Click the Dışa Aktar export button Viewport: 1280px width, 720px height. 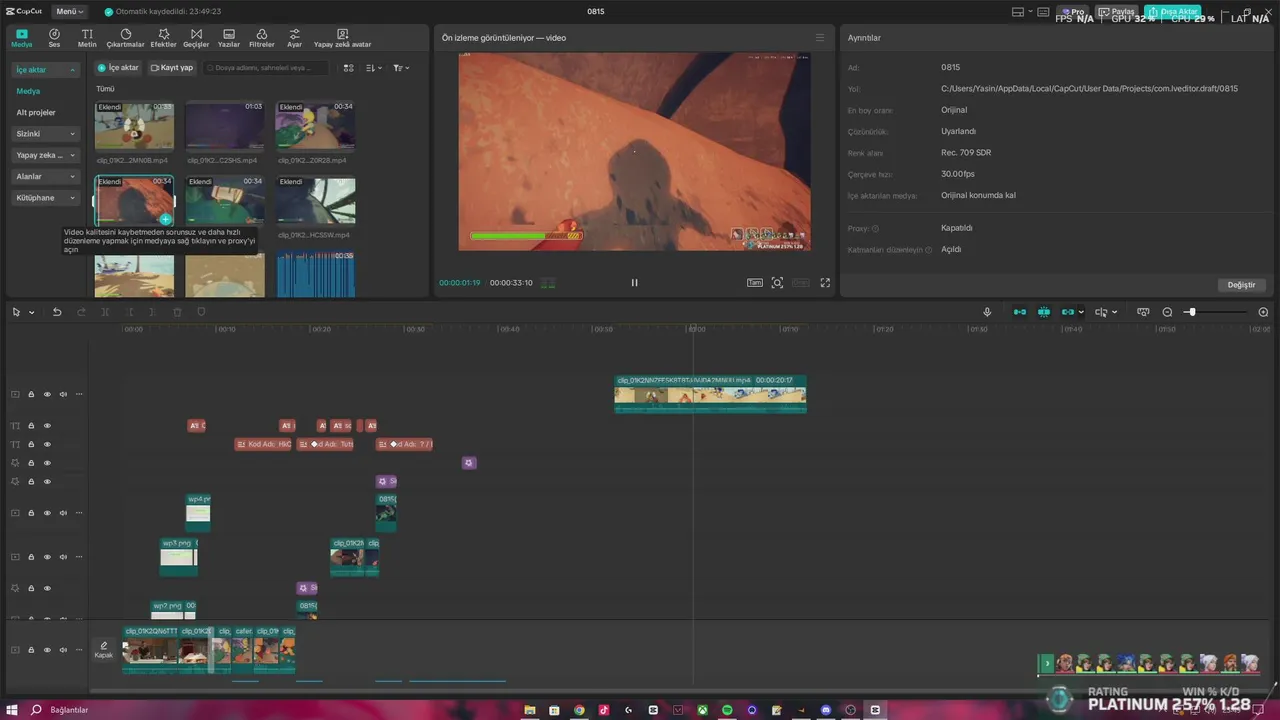[1172, 12]
